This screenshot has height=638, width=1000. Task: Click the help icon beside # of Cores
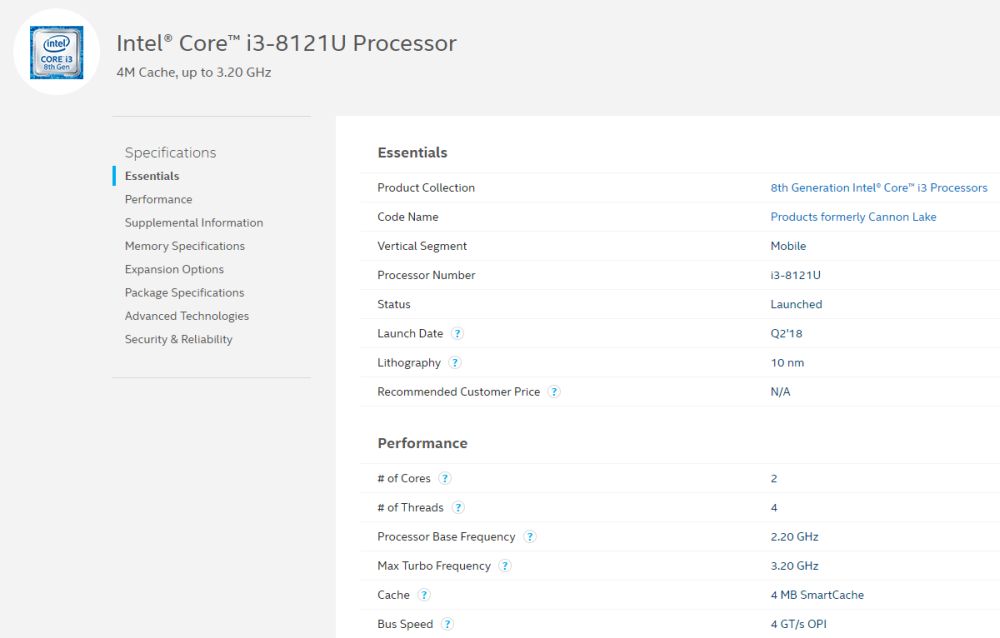point(444,478)
